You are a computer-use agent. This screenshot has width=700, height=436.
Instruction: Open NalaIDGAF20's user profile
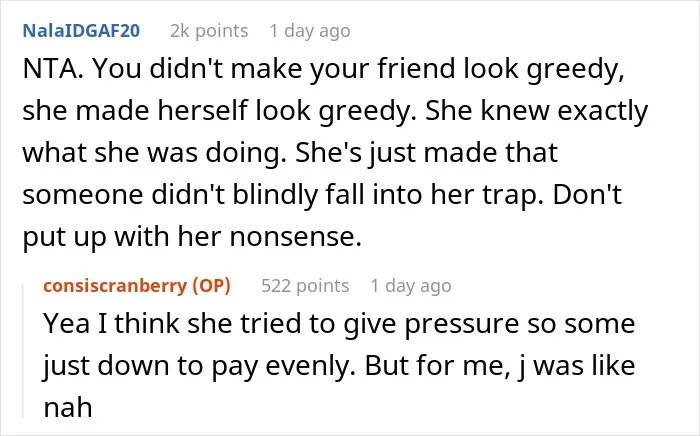81,31
